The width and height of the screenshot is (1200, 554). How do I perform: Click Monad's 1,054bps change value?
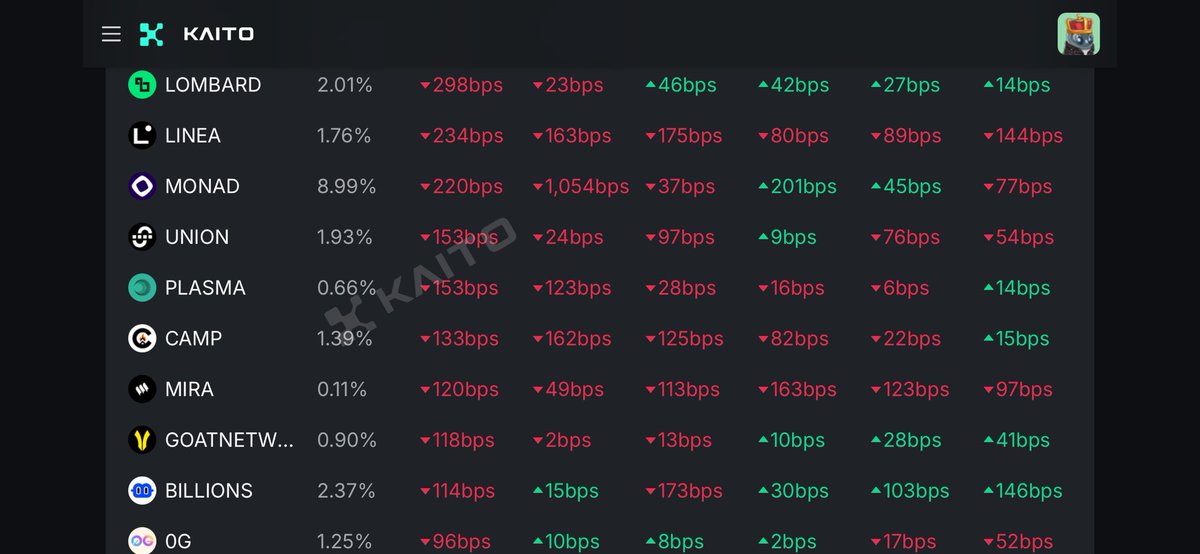click(x=581, y=186)
